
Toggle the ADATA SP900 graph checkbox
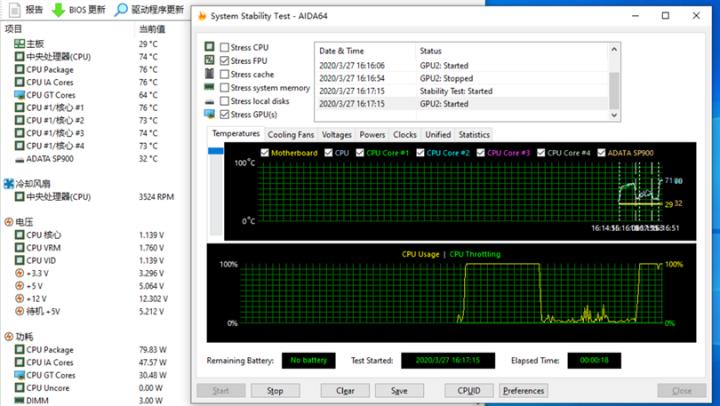point(601,152)
